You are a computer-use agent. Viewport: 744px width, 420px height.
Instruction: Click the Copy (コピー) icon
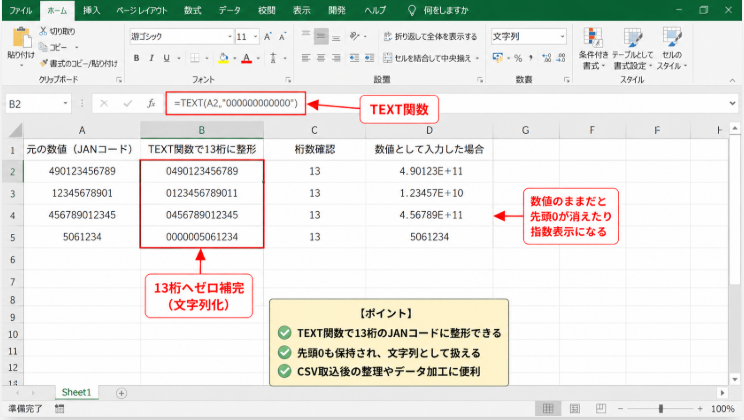(43, 47)
